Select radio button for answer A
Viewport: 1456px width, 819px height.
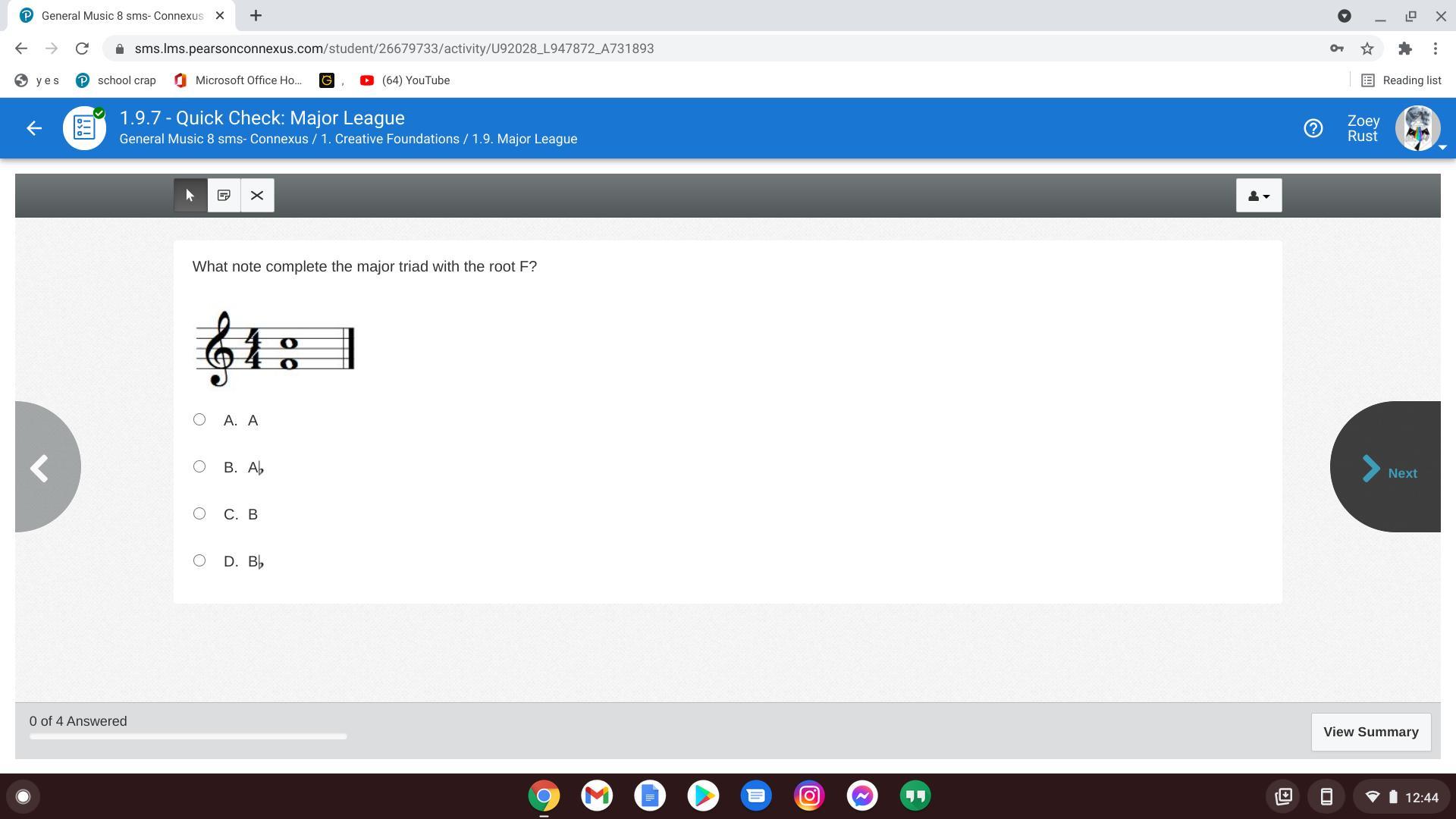tap(199, 419)
